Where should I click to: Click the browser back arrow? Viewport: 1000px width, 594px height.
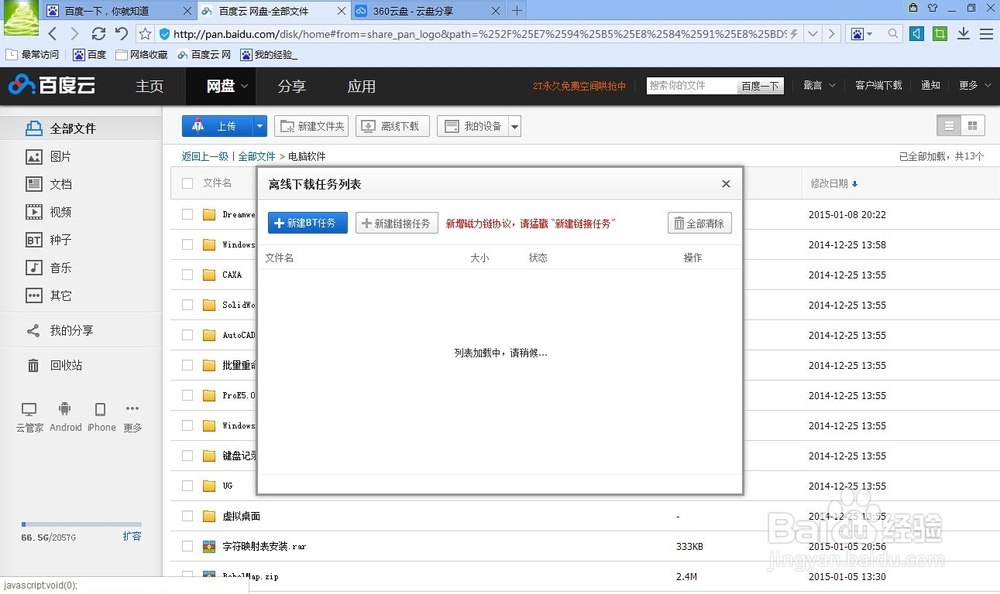click(x=53, y=34)
